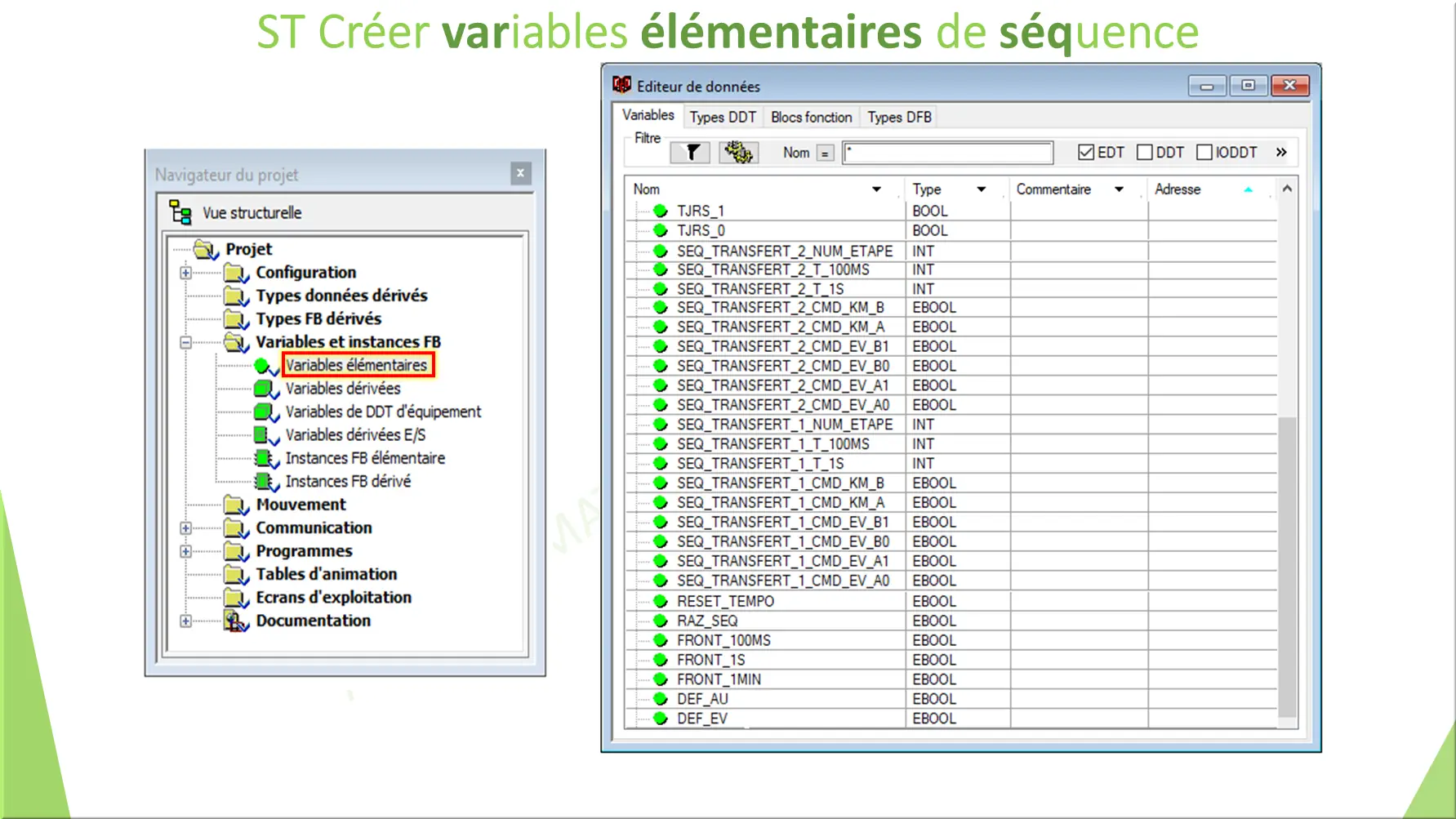Collapse the Variables et instances FB node
1456x819 pixels.
[x=185, y=342]
